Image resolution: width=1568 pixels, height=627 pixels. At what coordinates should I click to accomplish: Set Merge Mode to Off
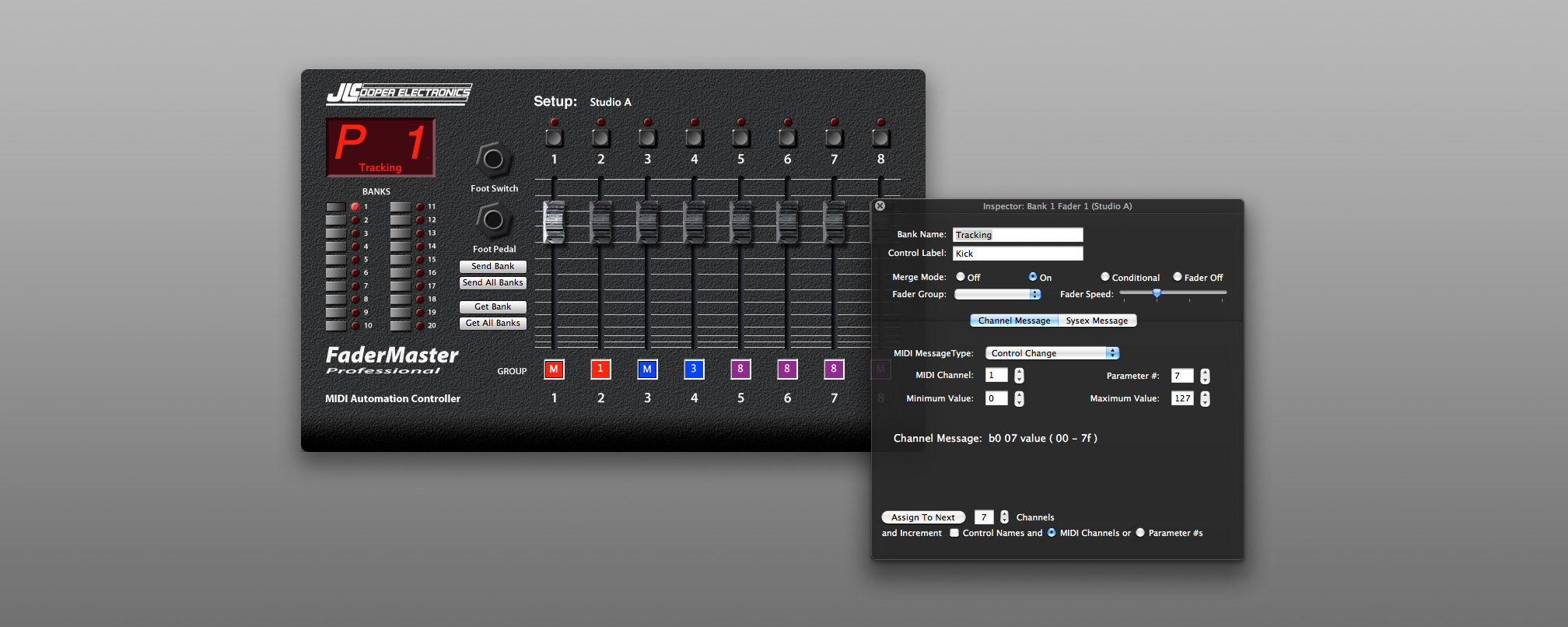tap(961, 277)
